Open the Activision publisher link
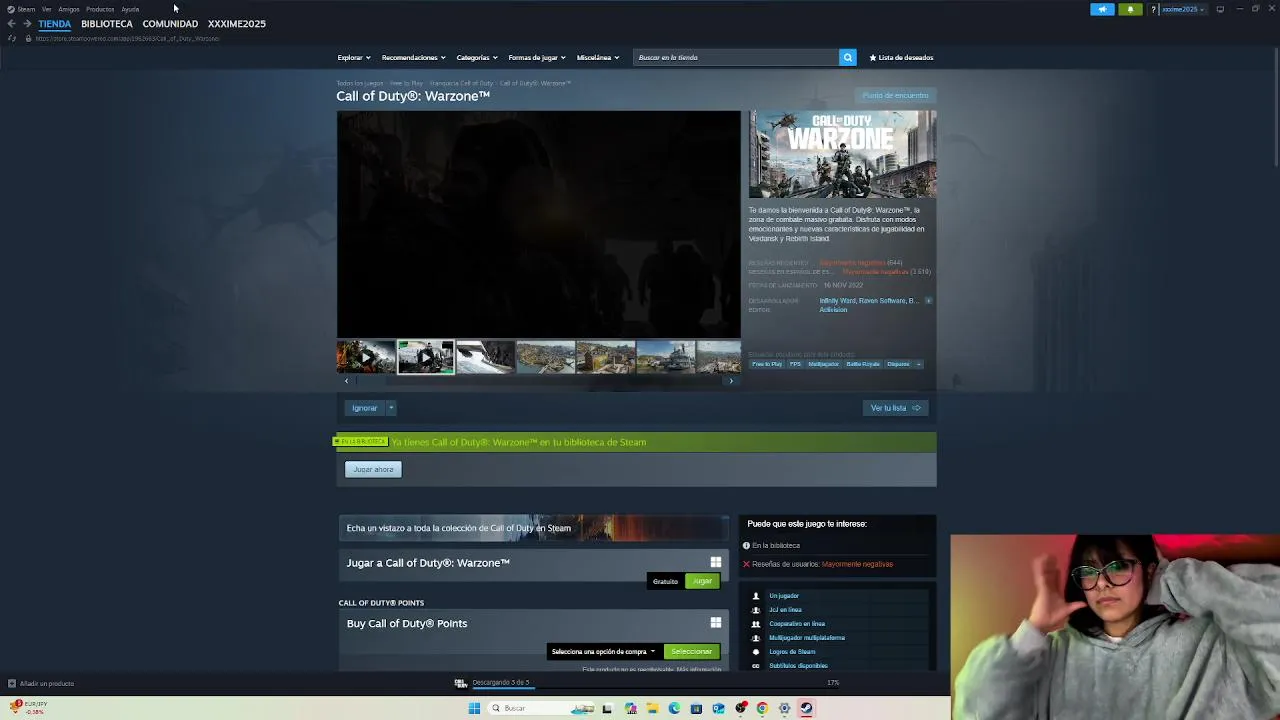 (x=833, y=310)
